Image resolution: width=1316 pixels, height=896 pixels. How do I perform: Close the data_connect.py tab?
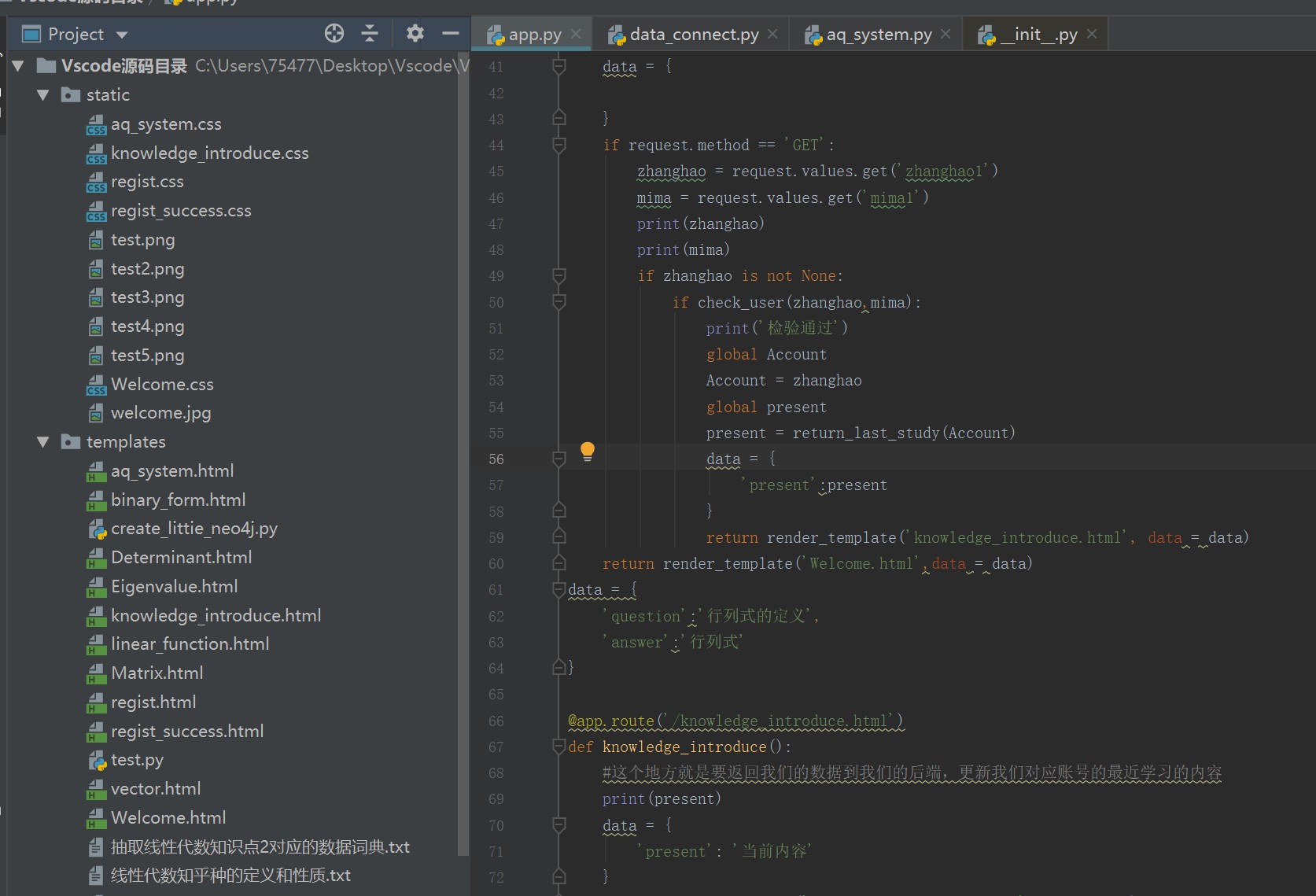772,34
